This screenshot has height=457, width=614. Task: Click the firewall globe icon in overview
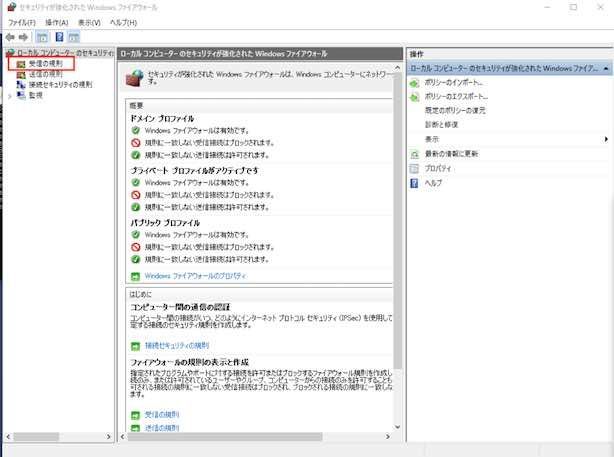click(135, 78)
